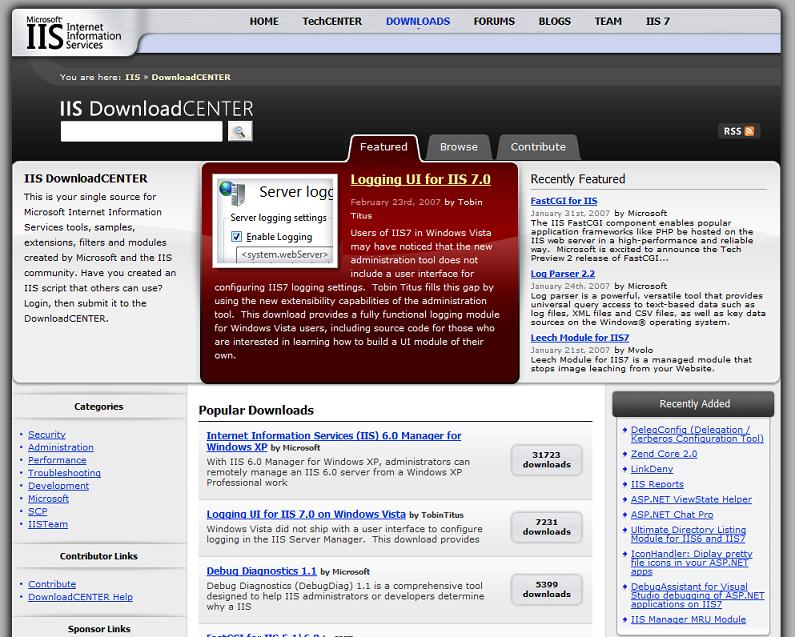
Task: Select the Development category
Action: coord(58,486)
